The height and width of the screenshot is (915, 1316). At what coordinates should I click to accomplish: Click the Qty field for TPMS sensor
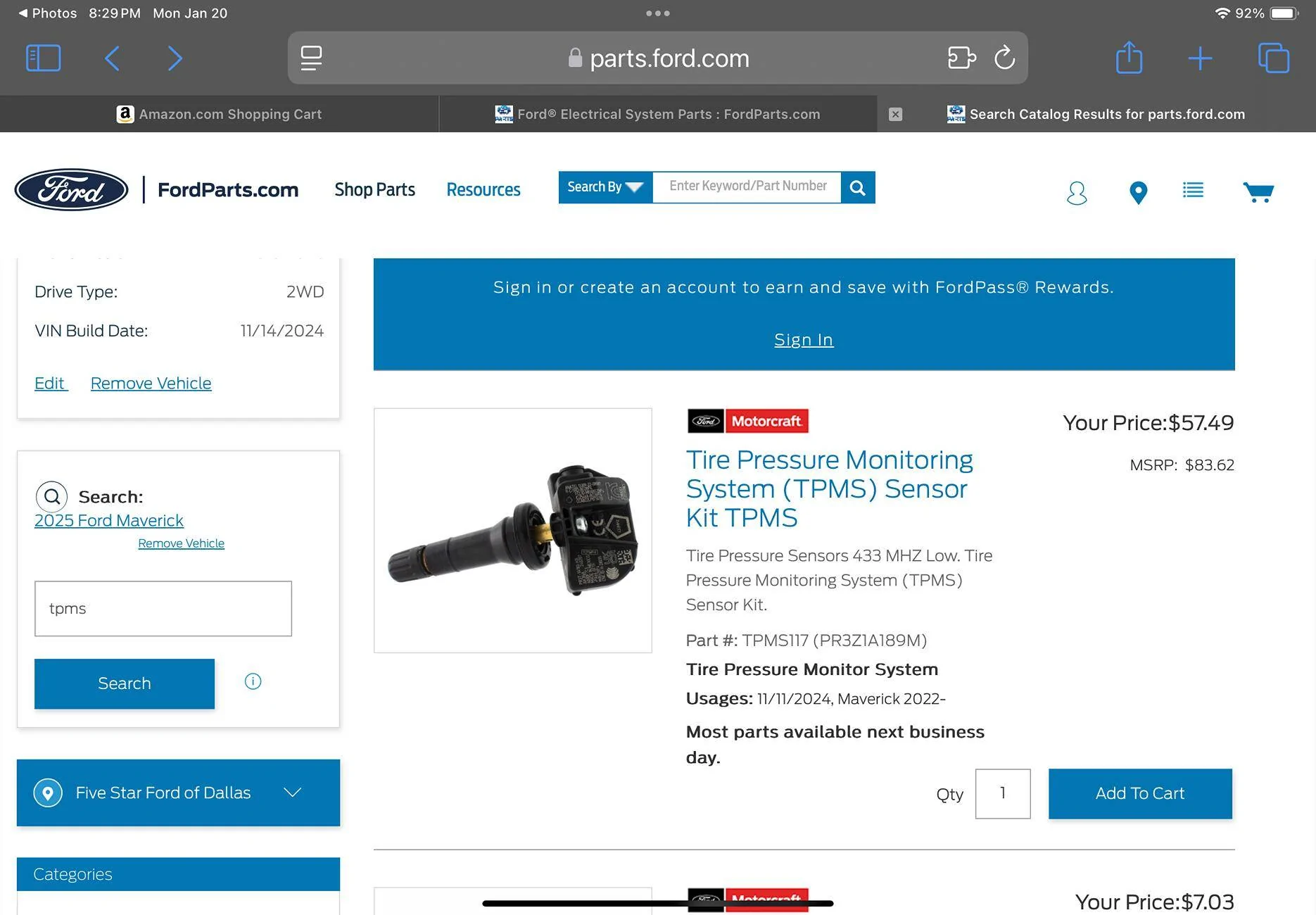point(1003,794)
